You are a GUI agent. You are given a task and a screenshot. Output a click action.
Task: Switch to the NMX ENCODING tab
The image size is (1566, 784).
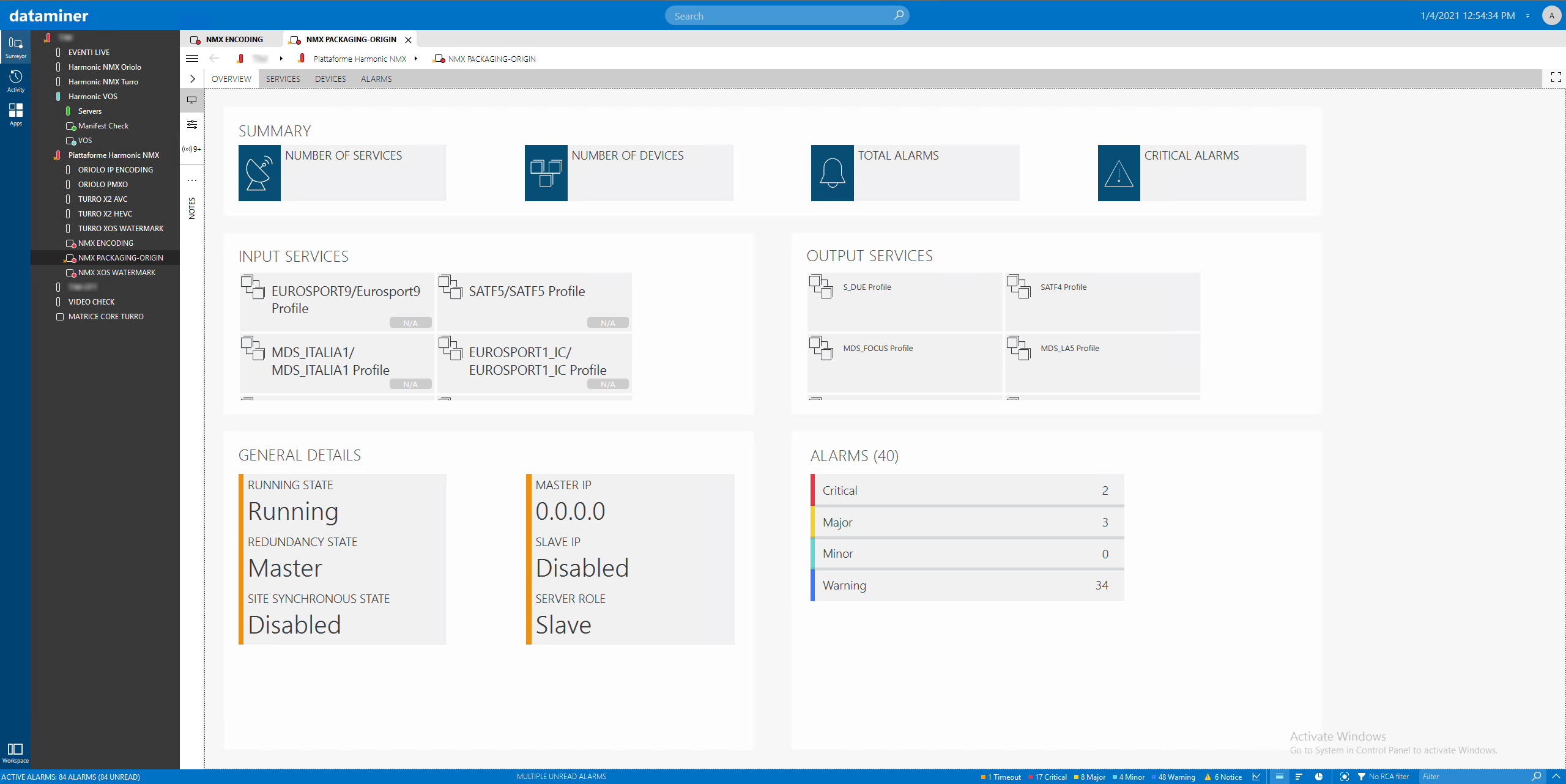coord(234,40)
